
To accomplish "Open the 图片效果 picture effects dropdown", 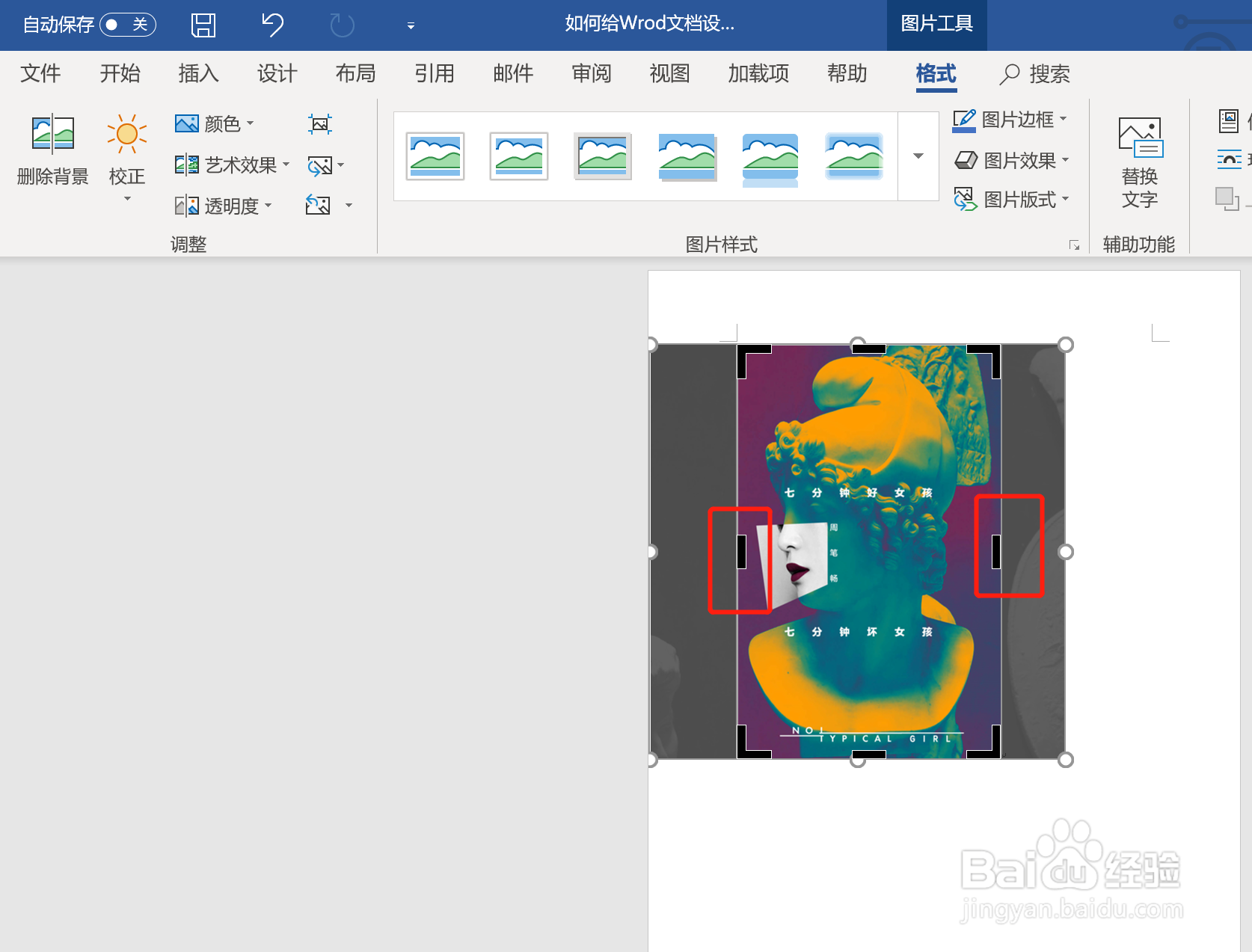I will pyautogui.click(x=1012, y=160).
